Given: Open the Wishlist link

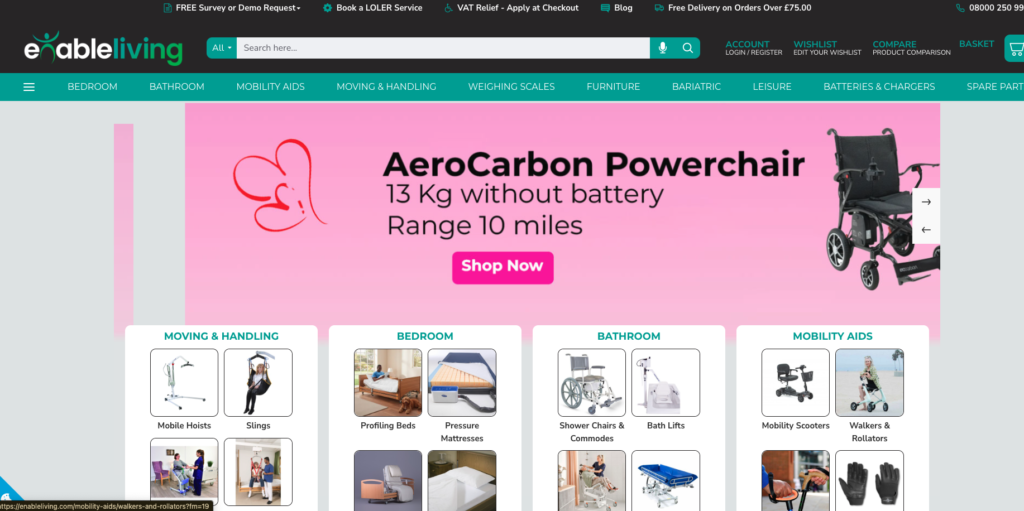Looking at the screenshot, I should pyautogui.click(x=827, y=48).
